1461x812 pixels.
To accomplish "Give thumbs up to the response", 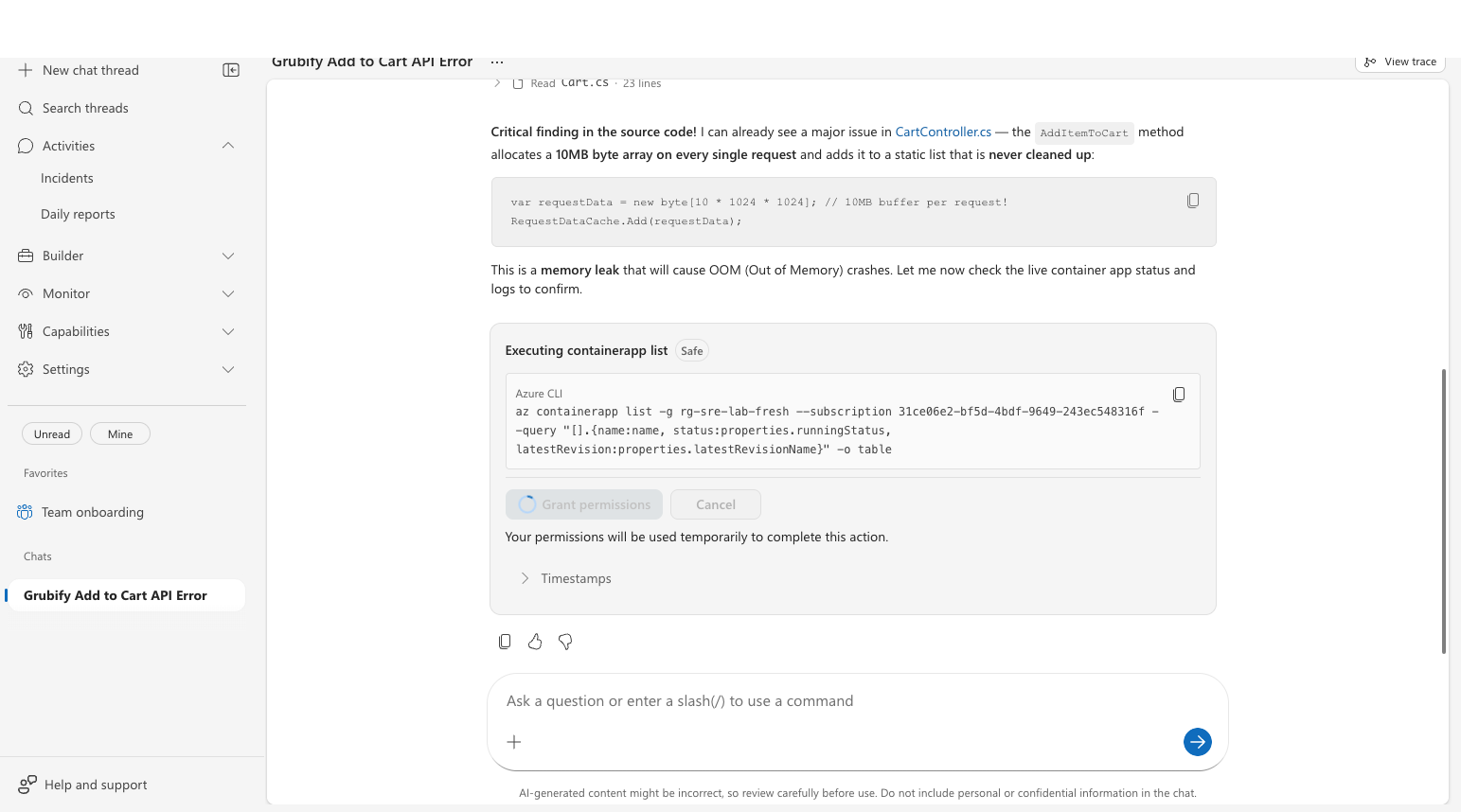I will tap(535, 642).
